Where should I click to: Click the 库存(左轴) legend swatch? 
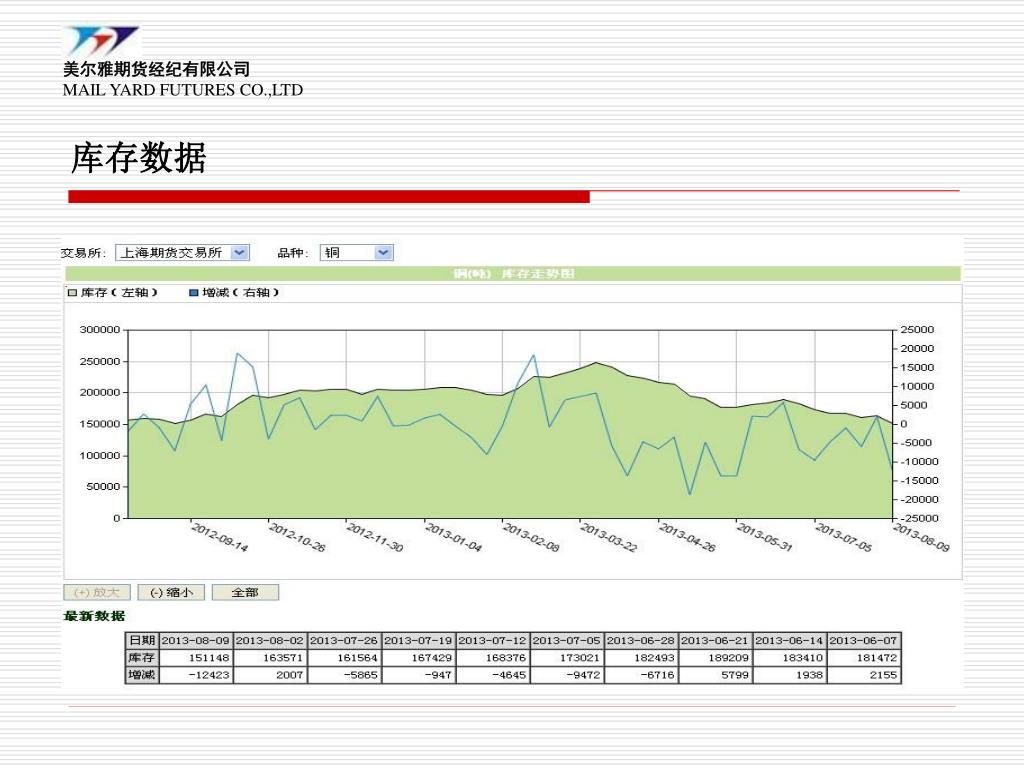(72, 293)
